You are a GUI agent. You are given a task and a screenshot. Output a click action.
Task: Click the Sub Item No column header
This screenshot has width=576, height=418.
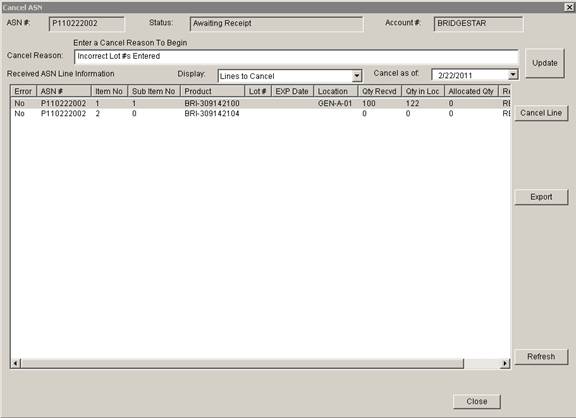[154, 91]
